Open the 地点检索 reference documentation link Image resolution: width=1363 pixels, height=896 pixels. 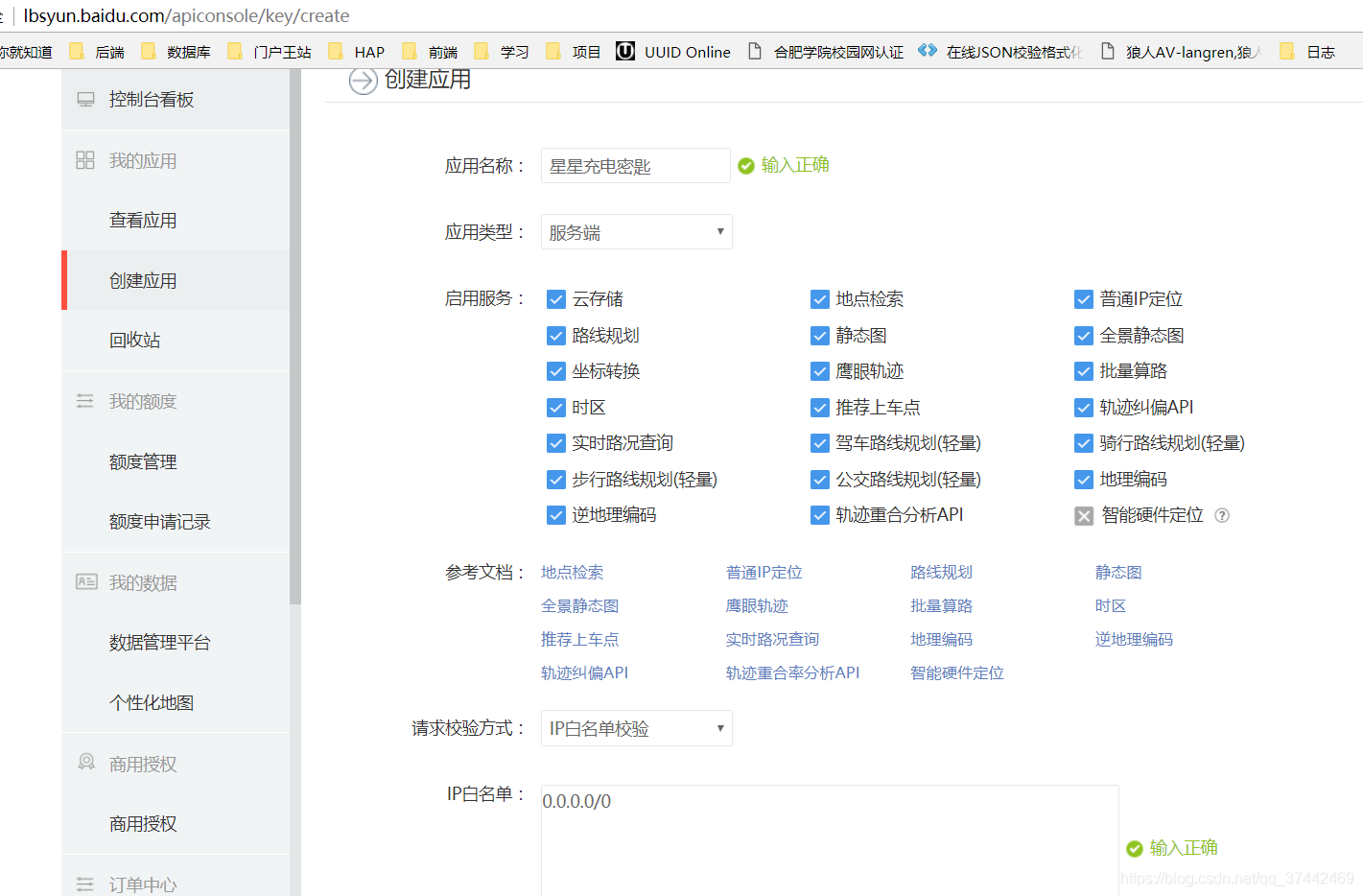pos(572,572)
